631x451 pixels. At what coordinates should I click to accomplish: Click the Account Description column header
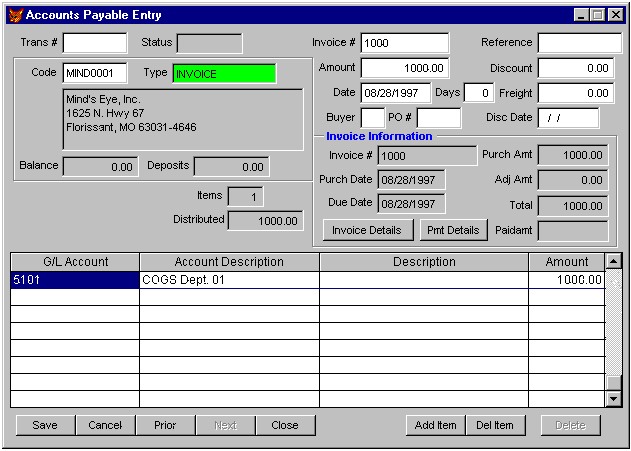[229, 262]
